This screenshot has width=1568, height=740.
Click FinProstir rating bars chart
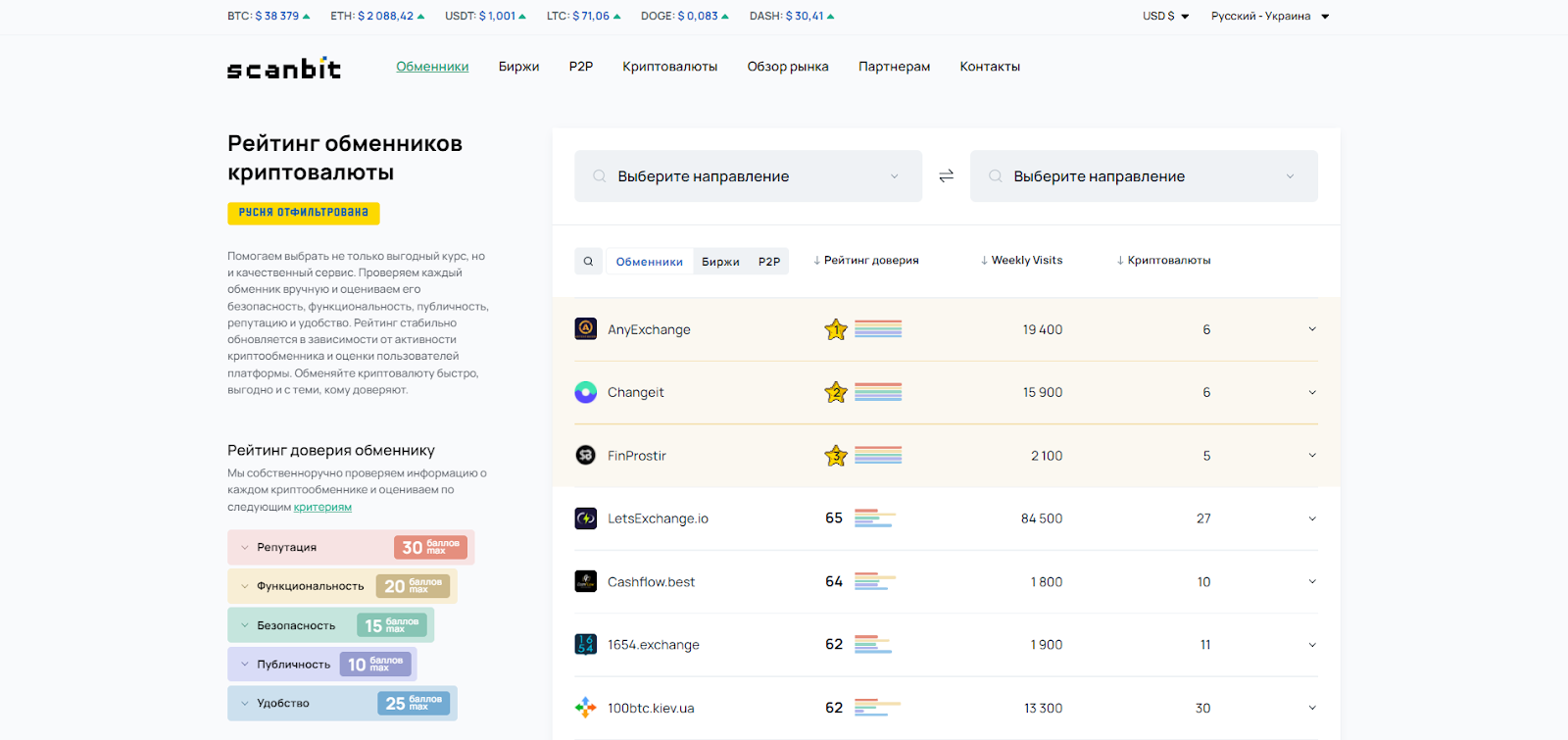pyautogui.click(x=878, y=456)
